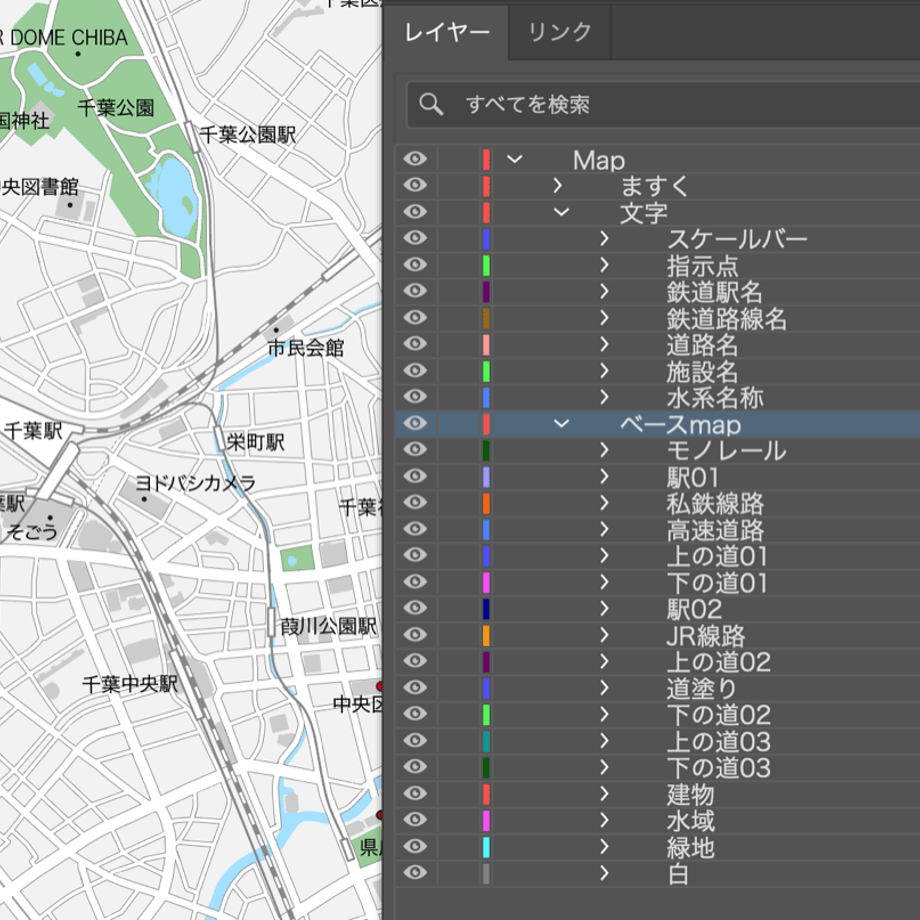Viewport: 920px width, 920px height.
Task: Hide the 駅01 layer
Action: point(415,475)
